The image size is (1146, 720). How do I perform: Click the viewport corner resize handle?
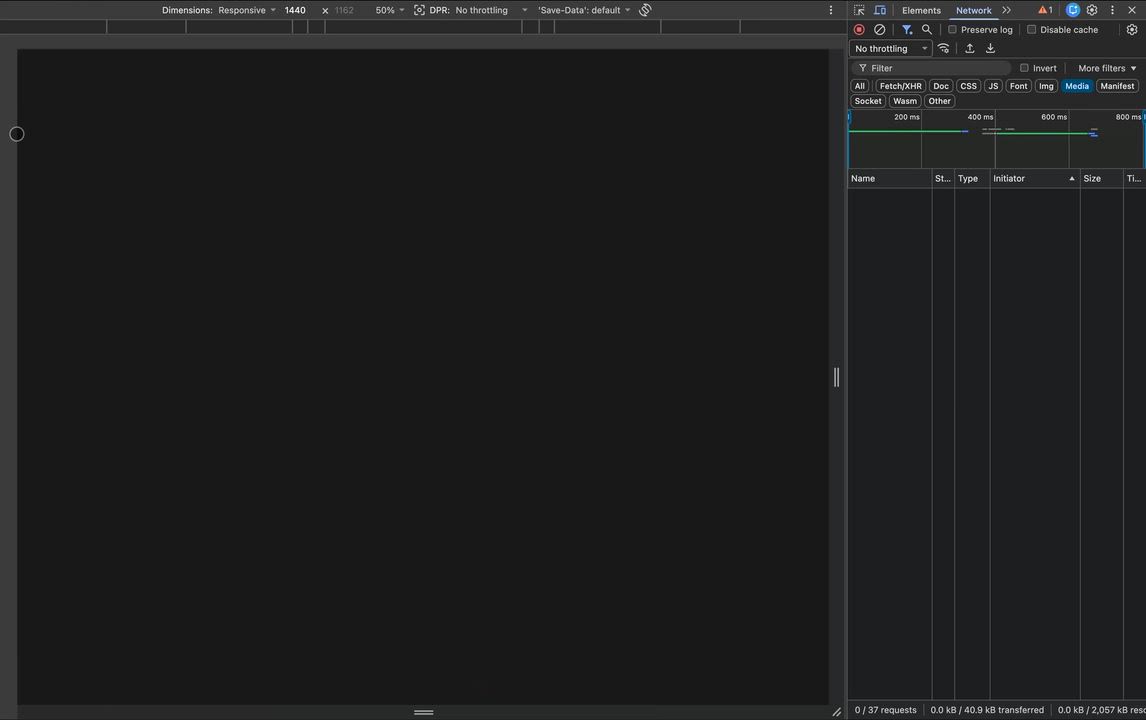coord(836,712)
